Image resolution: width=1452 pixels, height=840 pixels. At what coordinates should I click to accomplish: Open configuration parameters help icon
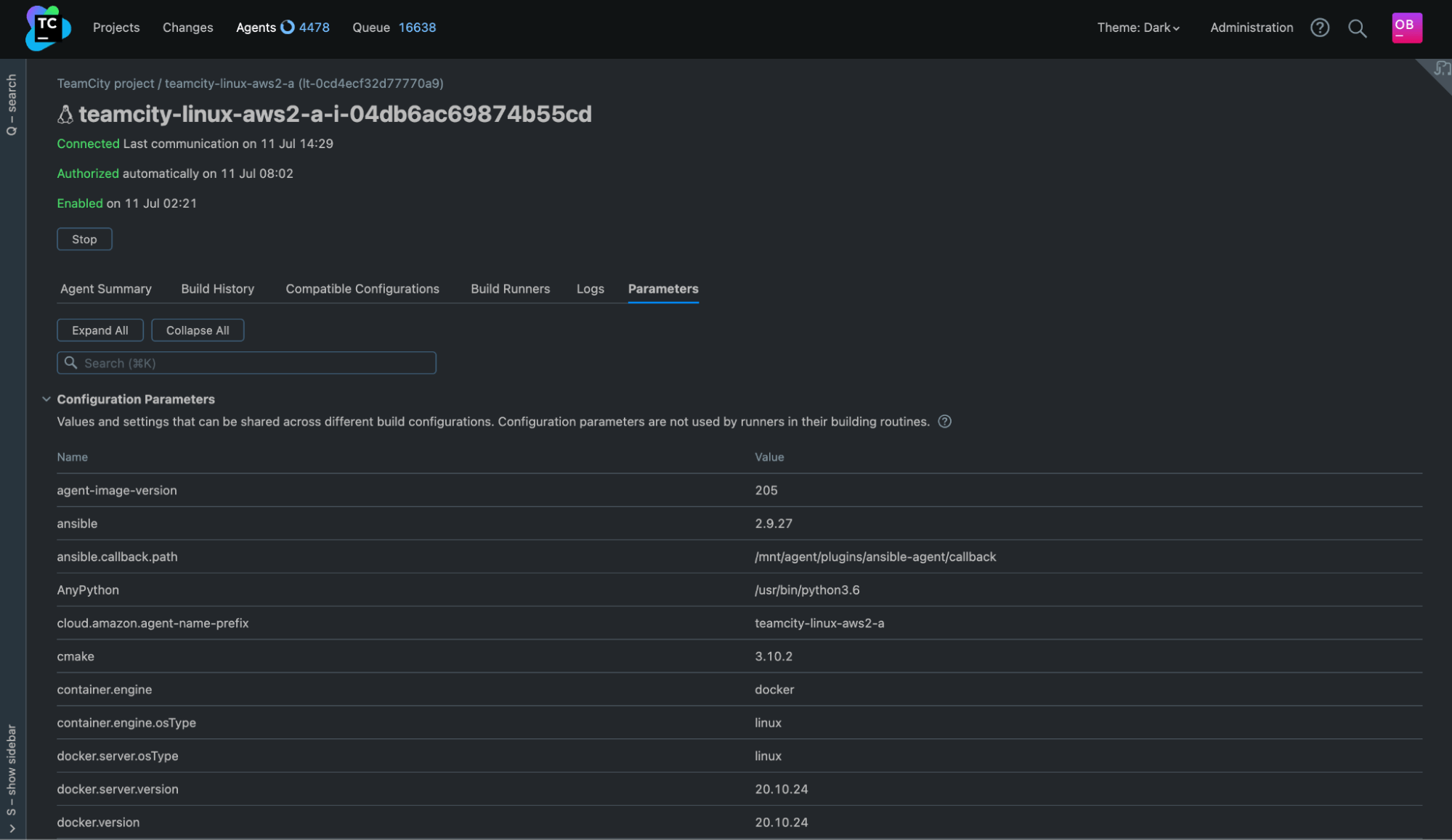pyautogui.click(x=944, y=422)
